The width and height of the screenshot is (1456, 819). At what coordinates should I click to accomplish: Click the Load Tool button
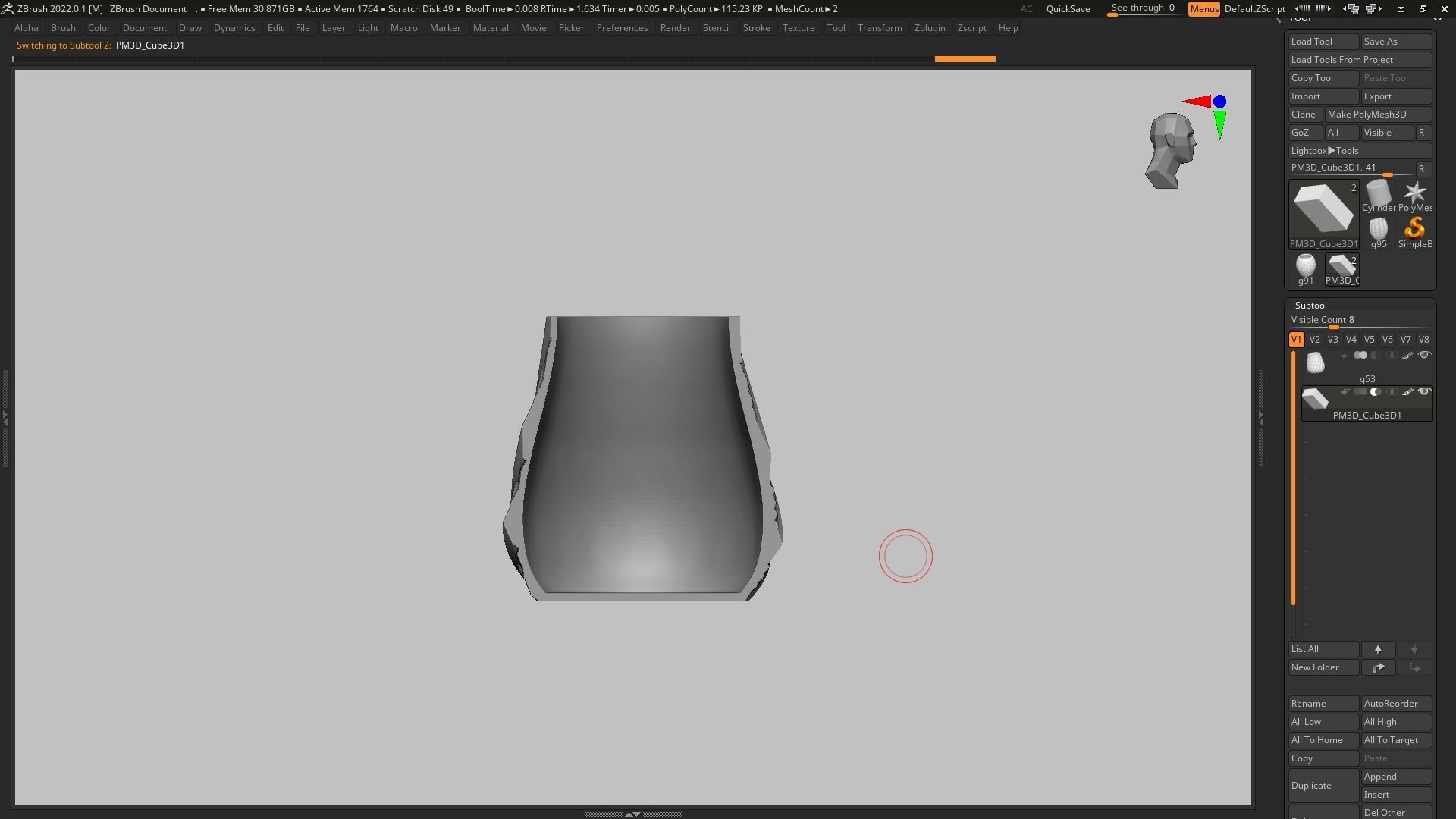coord(1323,42)
